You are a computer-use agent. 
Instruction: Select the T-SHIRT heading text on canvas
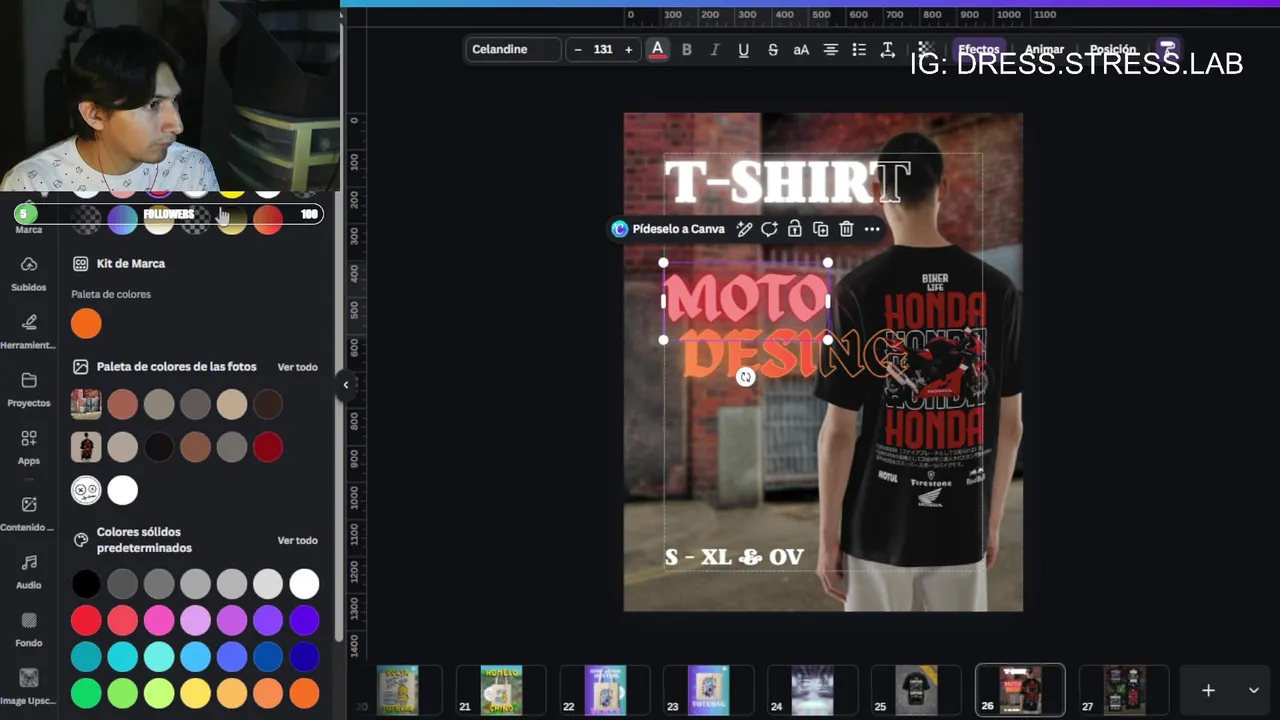[787, 182]
